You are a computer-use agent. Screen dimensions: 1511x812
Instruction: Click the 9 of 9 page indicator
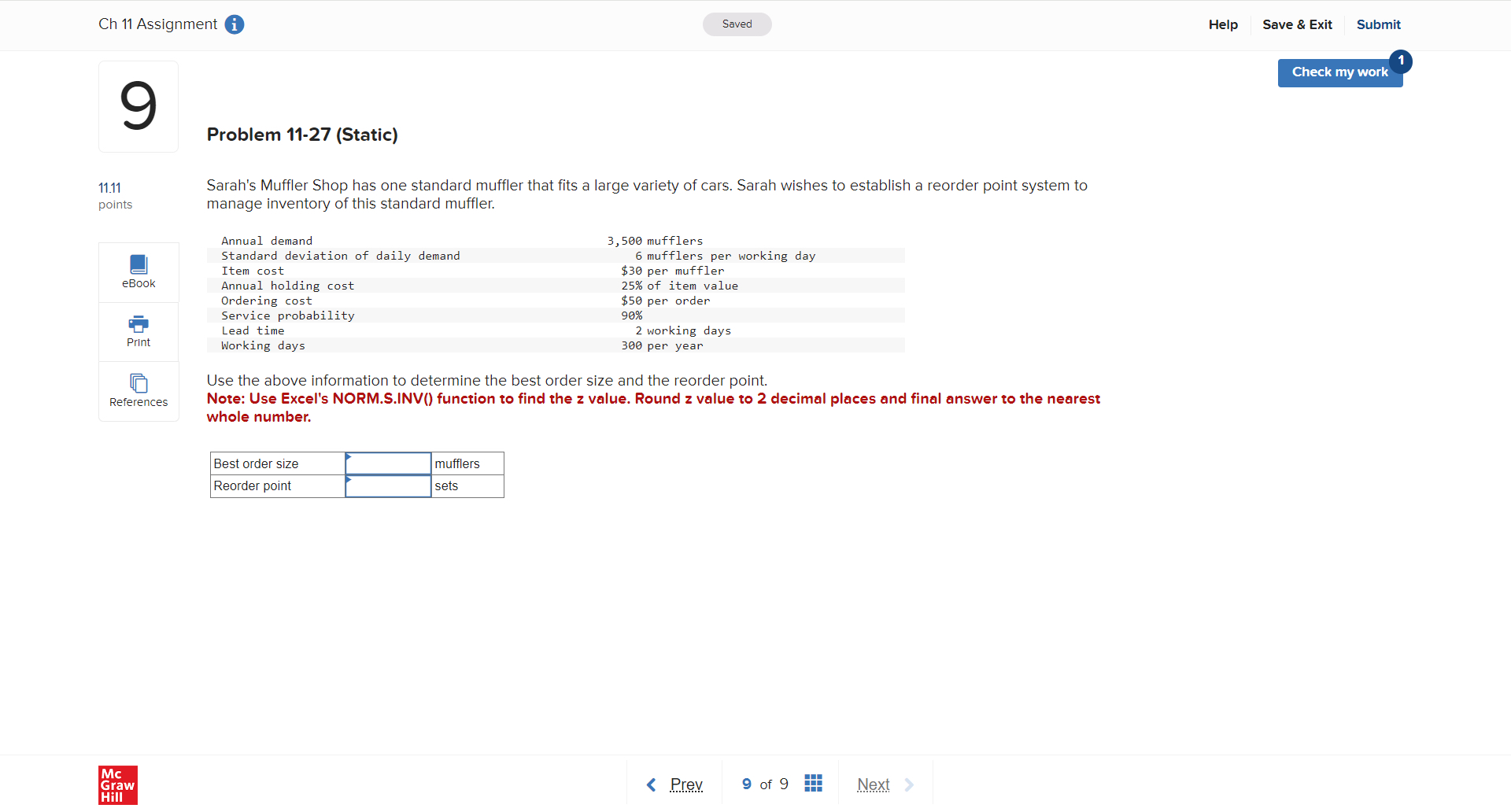pos(764,784)
